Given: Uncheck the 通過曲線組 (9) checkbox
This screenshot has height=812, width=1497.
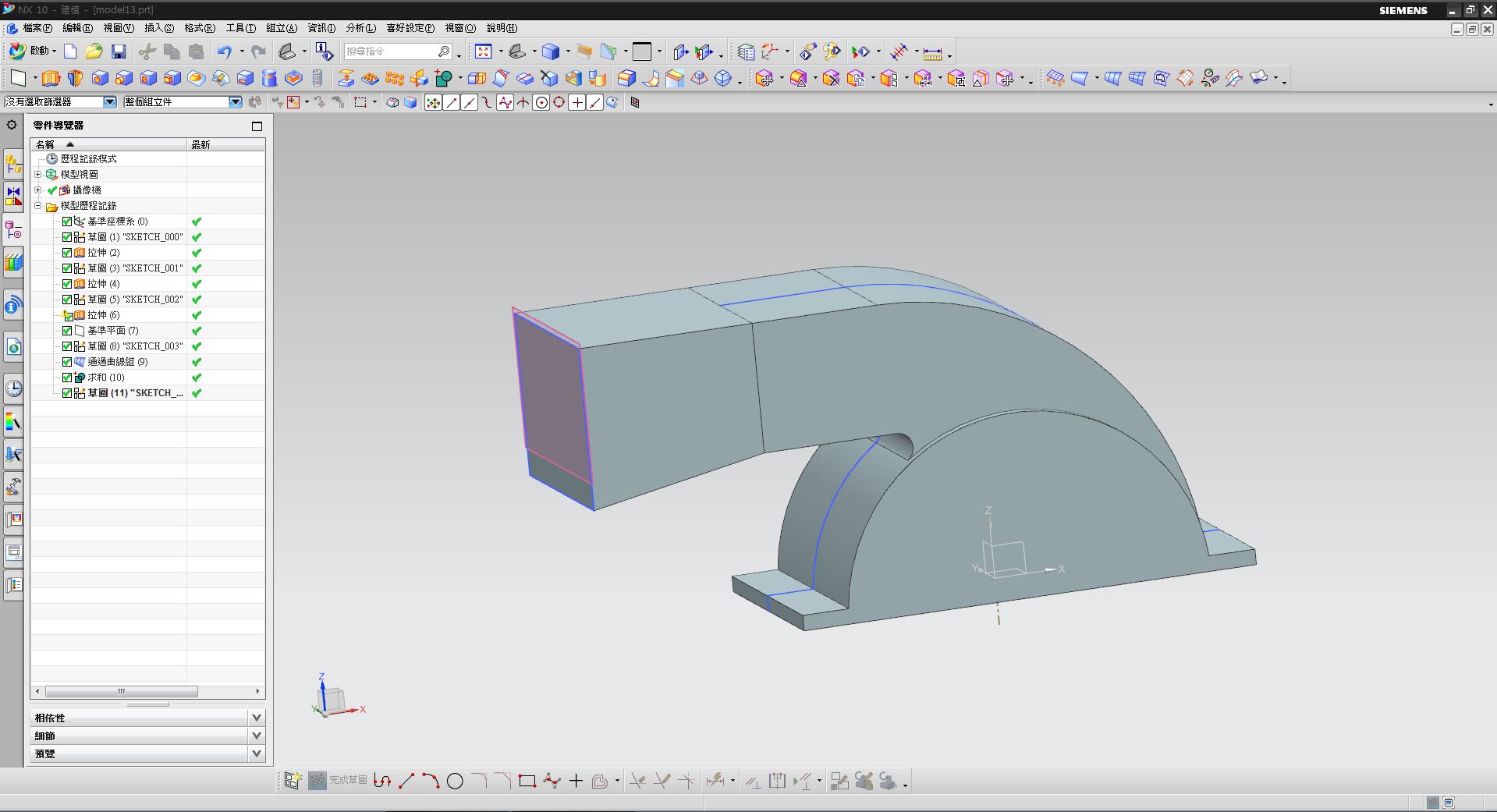Looking at the screenshot, I should click(x=67, y=362).
